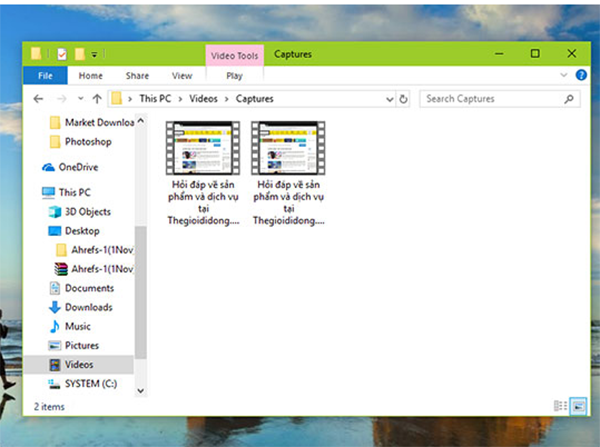Click the Up directory arrow
The width and height of the screenshot is (600, 447).
click(x=97, y=99)
